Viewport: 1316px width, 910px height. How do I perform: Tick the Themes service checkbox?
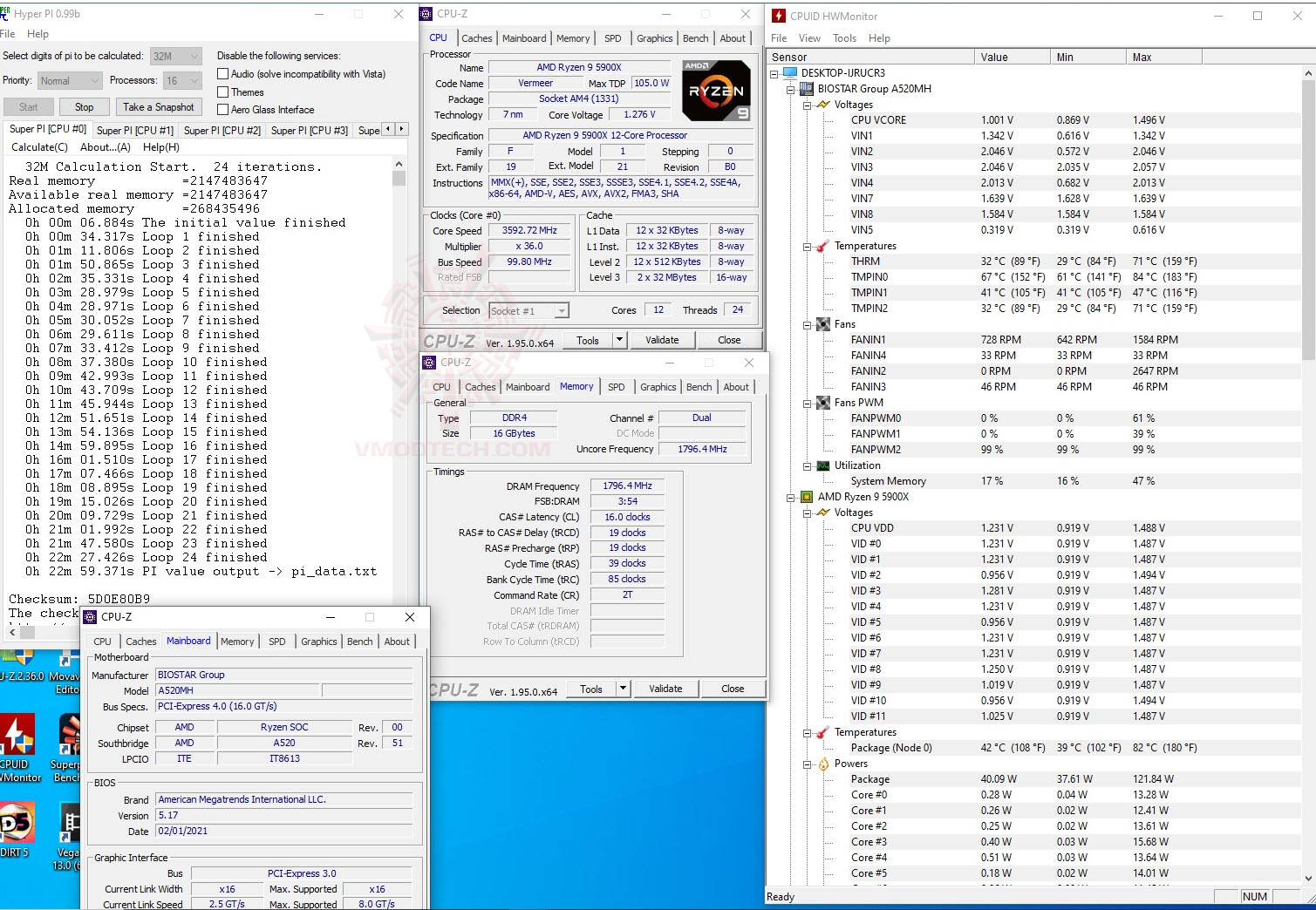[x=223, y=92]
